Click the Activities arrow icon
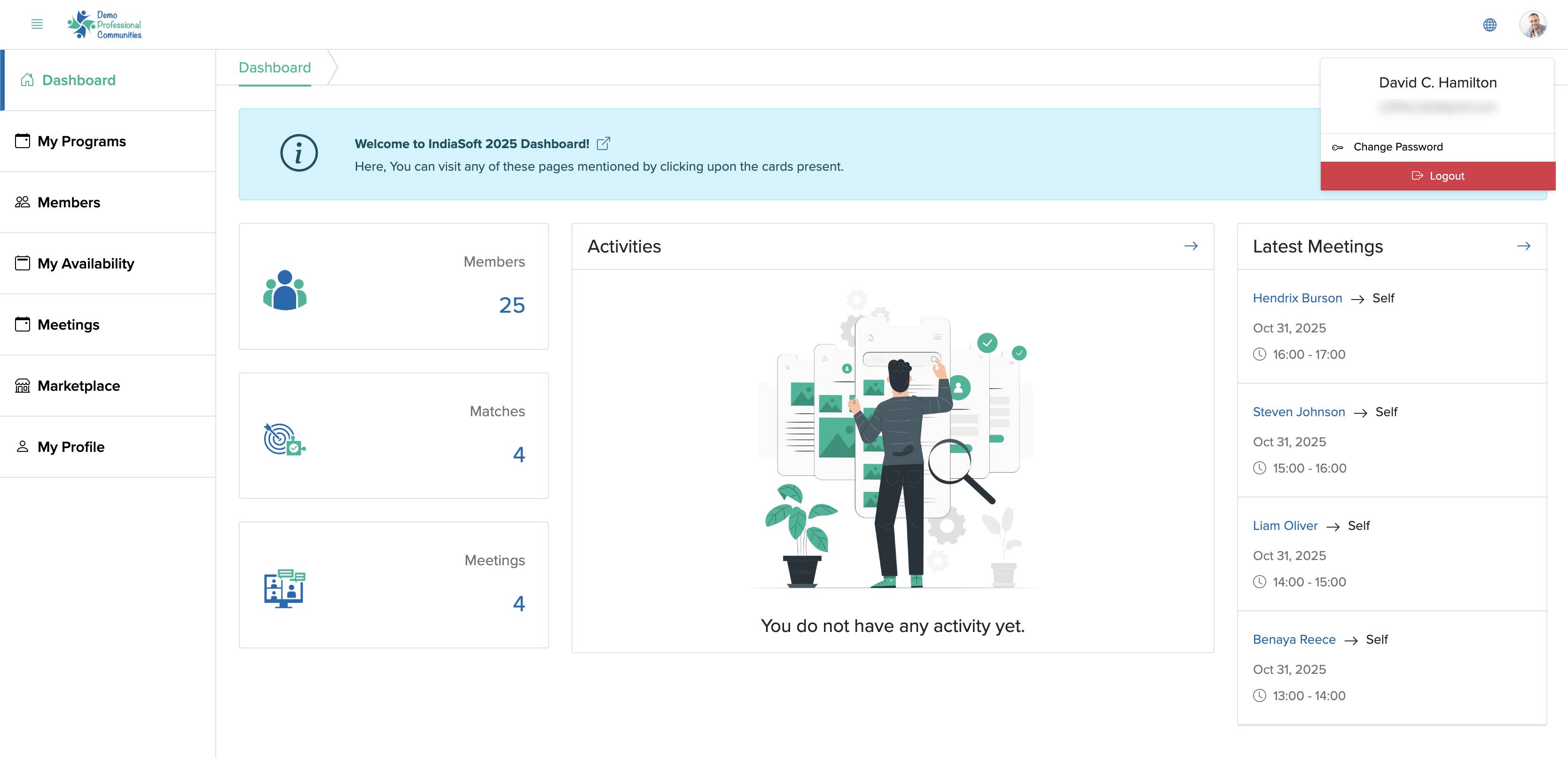The height and width of the screenshot is (758, 1568). click(1191, 246)
